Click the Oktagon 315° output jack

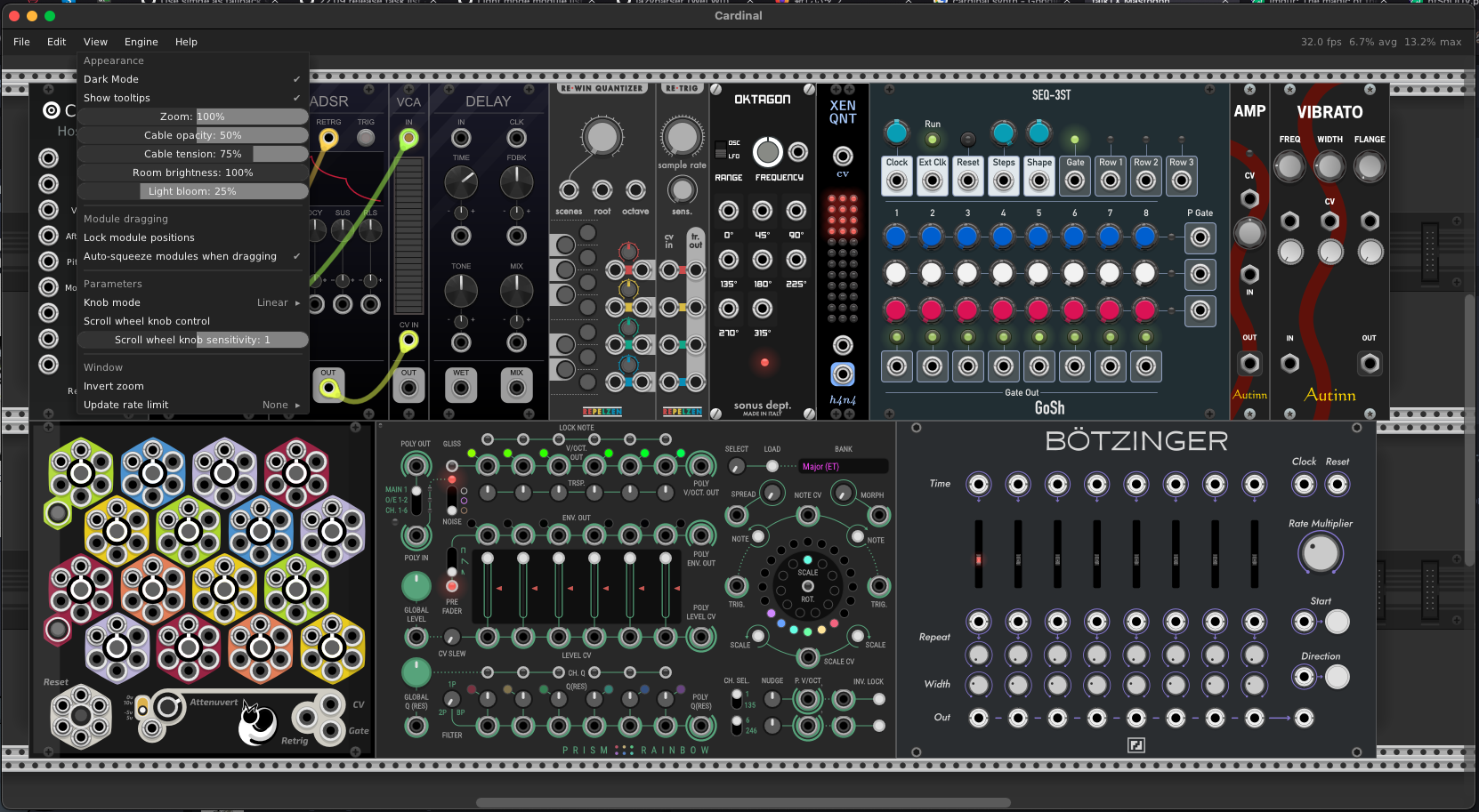click(763, 309)
